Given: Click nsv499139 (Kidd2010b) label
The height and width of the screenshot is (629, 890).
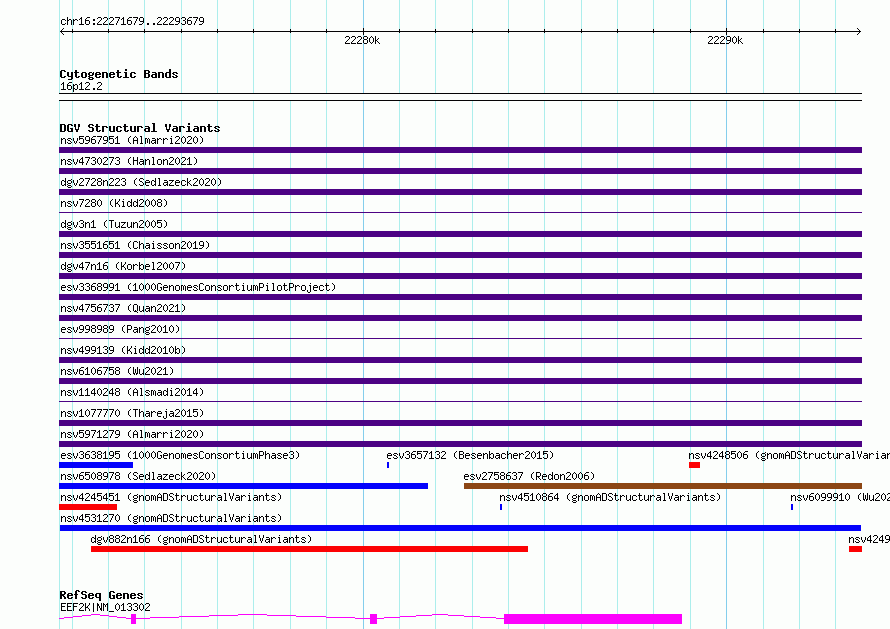Looking at the screenshot, I should coord(123,350).
